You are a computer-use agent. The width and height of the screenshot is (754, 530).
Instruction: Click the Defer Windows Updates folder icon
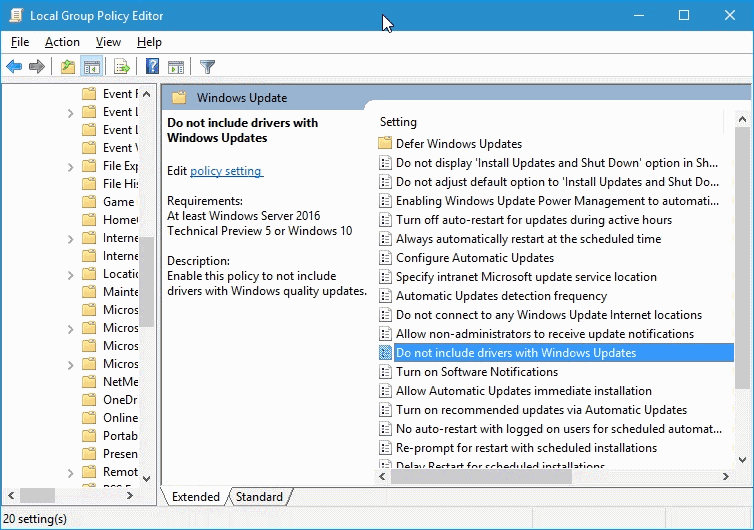click(385, 143)
